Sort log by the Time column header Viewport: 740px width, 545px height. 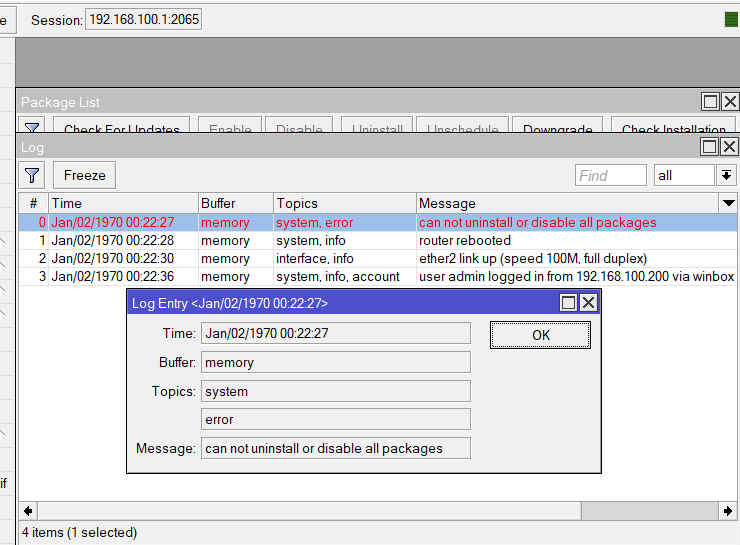click(x=120, y=203)
